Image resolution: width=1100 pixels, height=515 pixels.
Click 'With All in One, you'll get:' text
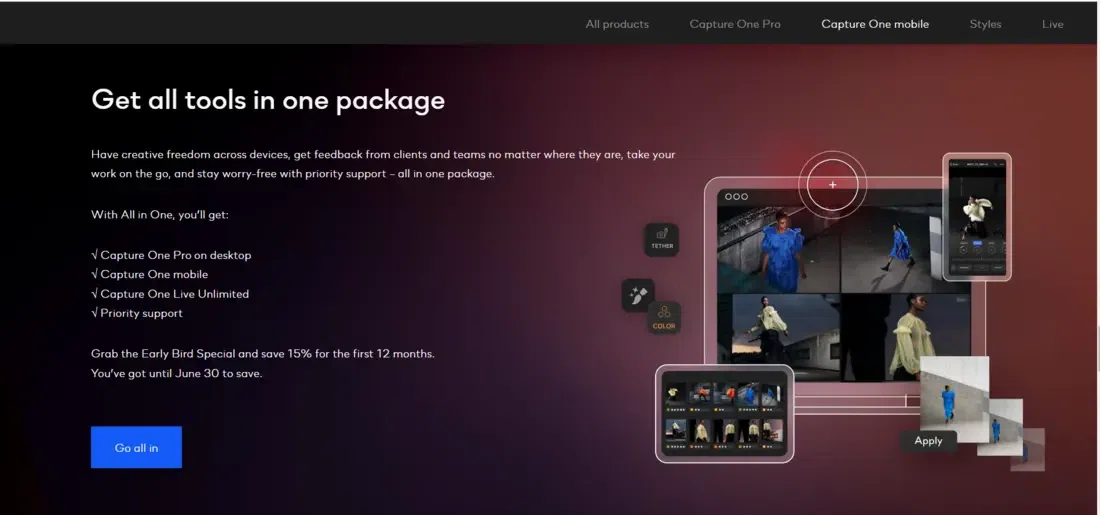pyautogui.click(x=160, y=215)
